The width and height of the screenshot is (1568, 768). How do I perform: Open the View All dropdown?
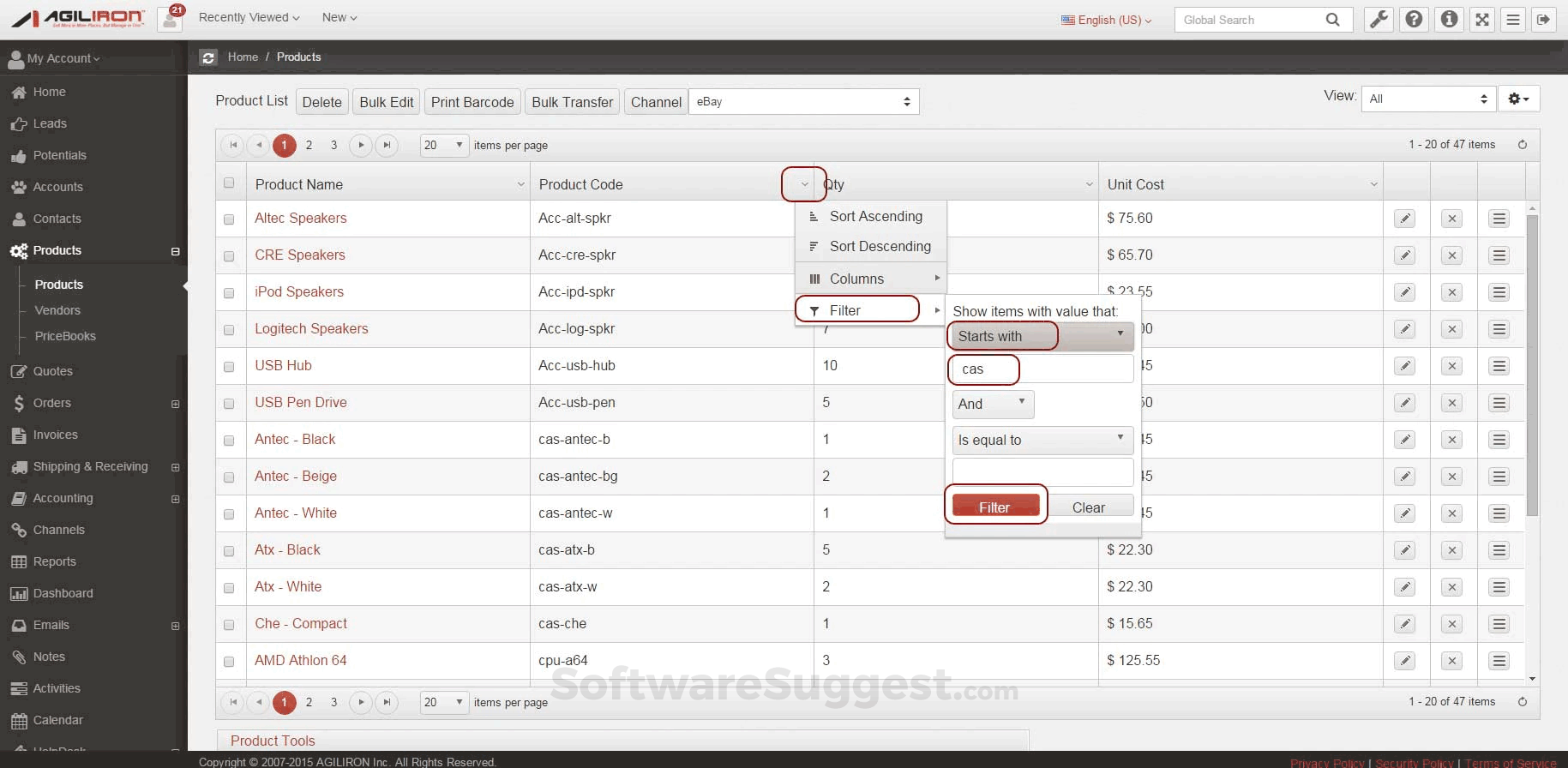(x=1428, y=99)
